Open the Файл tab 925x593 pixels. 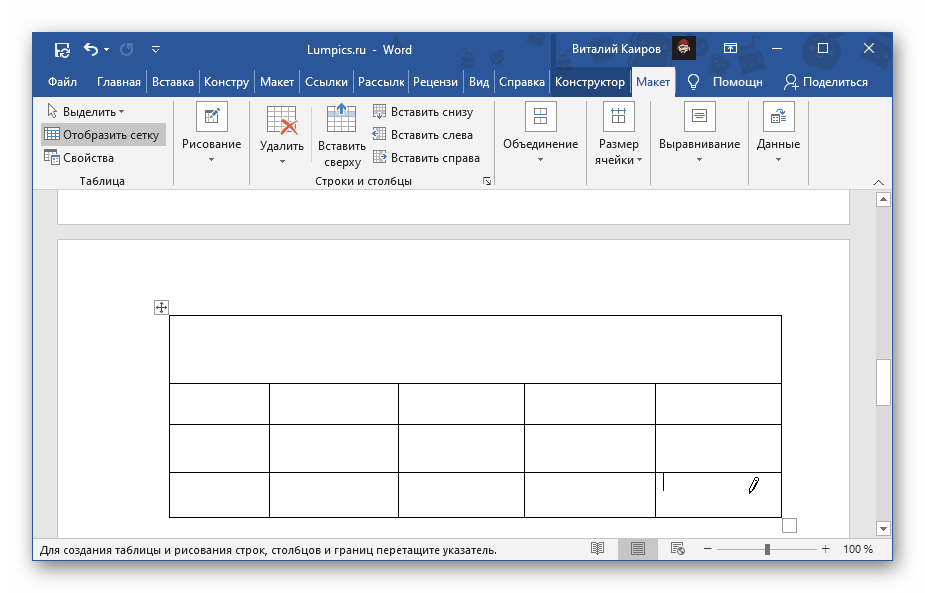(62, 82)
